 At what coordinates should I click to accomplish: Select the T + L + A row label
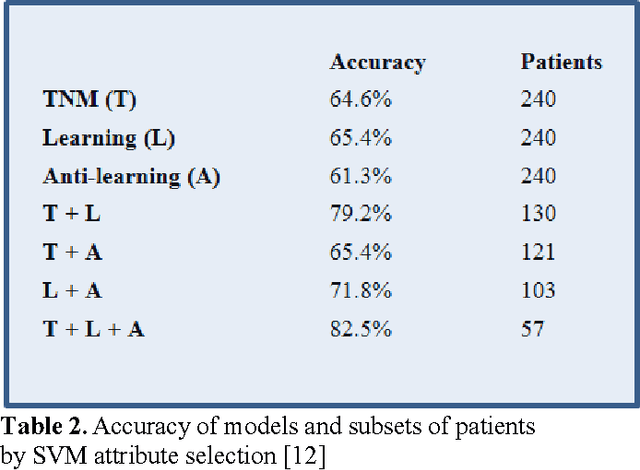[x=93, y=329]
